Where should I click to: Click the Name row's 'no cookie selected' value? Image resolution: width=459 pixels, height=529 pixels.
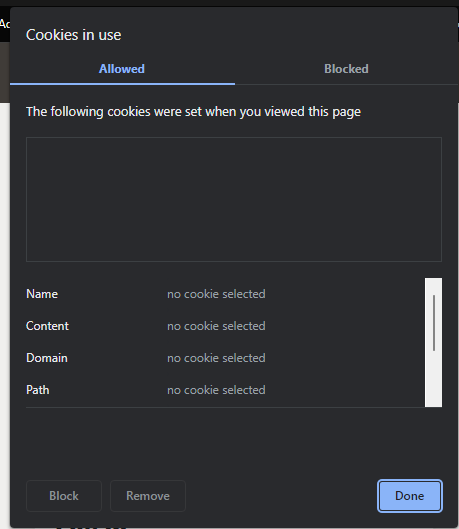coord(216,294)
